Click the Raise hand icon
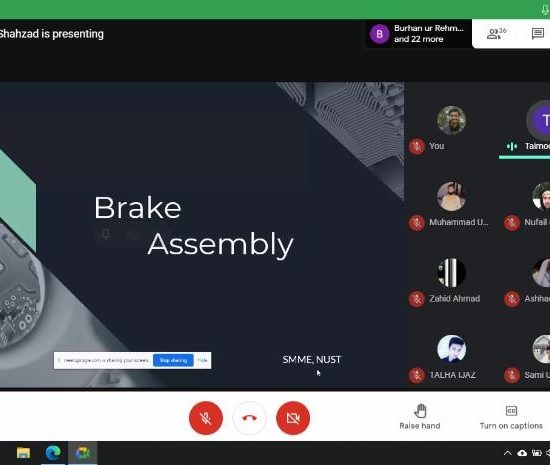The height and width of the screenshot is (465, 550). click(420, 411)
